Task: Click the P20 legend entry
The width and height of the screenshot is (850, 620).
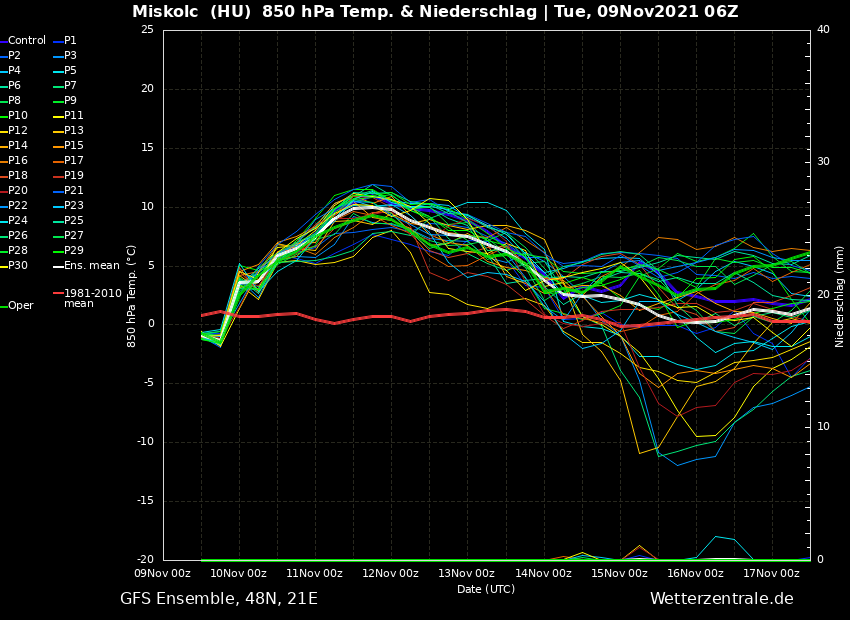Action: coord(18,191)
